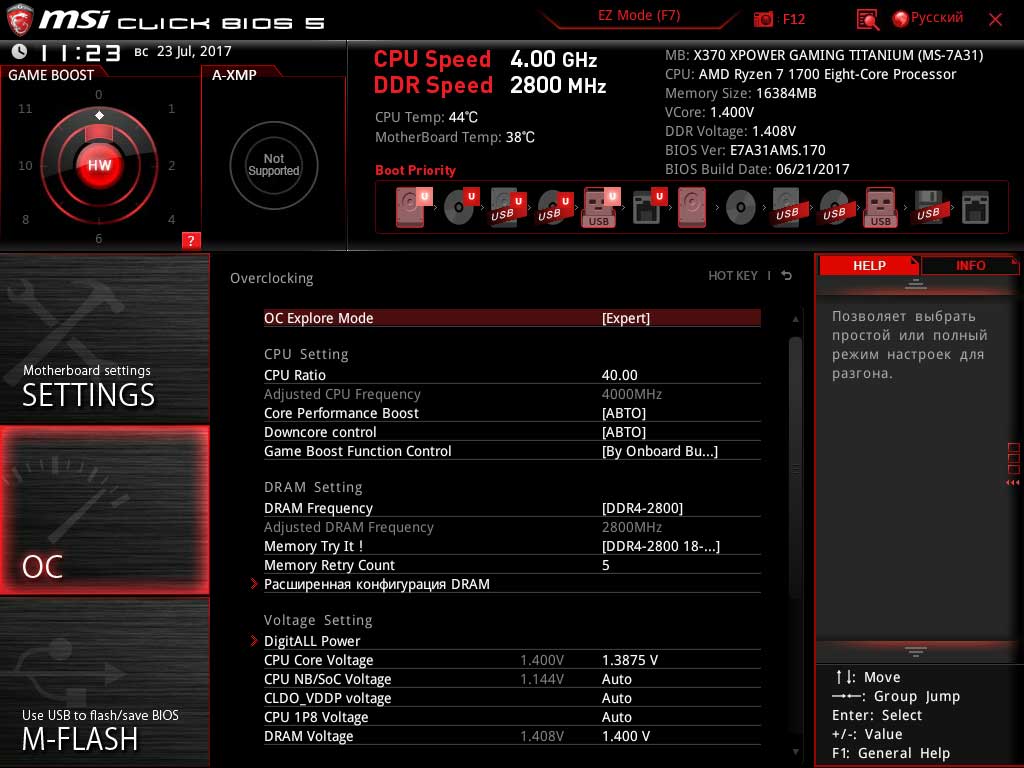Open the OC Explore Mode [Expert] option
Image resolution: width=1024 pixels, height=768 pixels.
click(x=512, y=318)
